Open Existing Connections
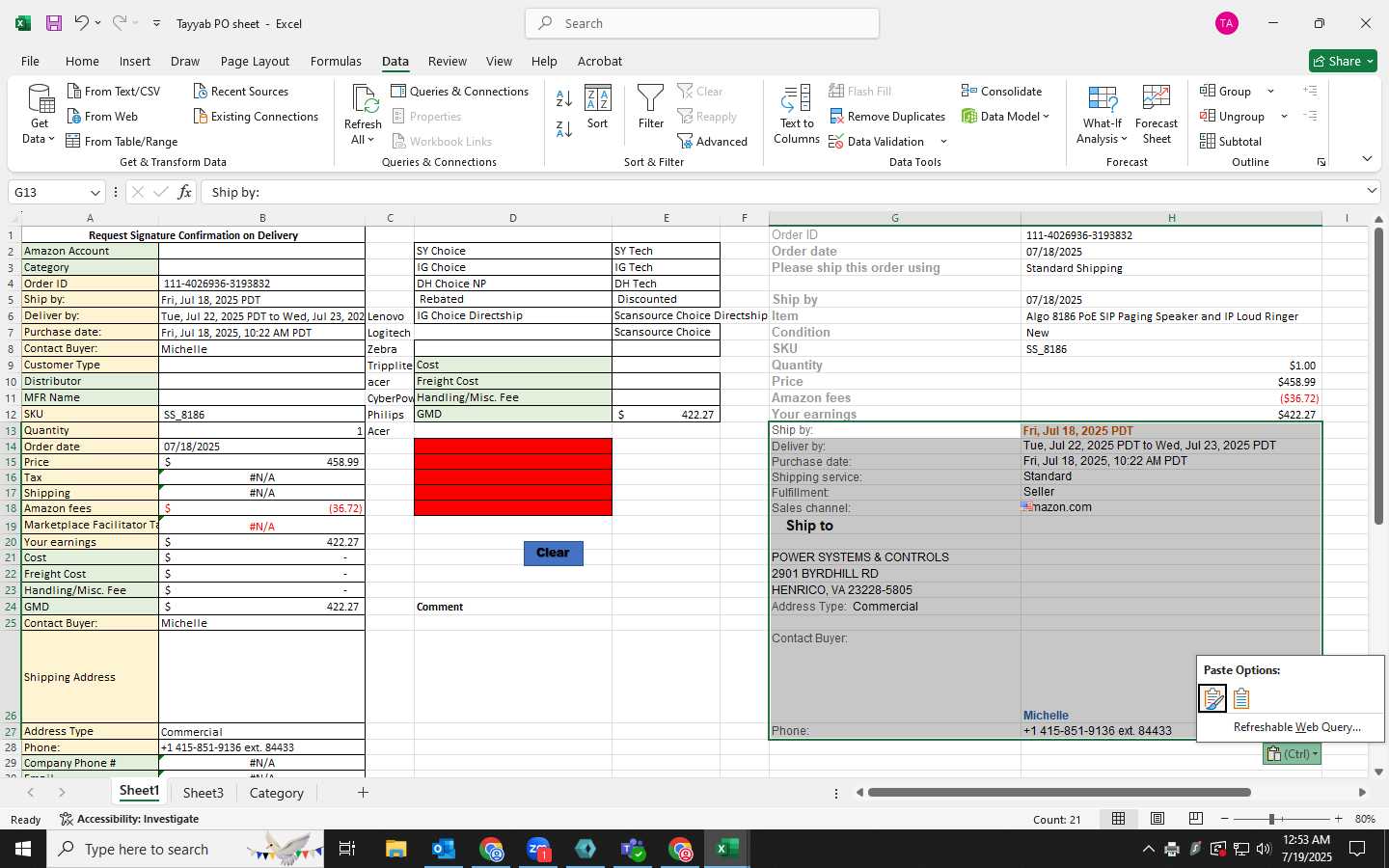Viewport: 1389px width, 868px height. (x=256, y=116)
